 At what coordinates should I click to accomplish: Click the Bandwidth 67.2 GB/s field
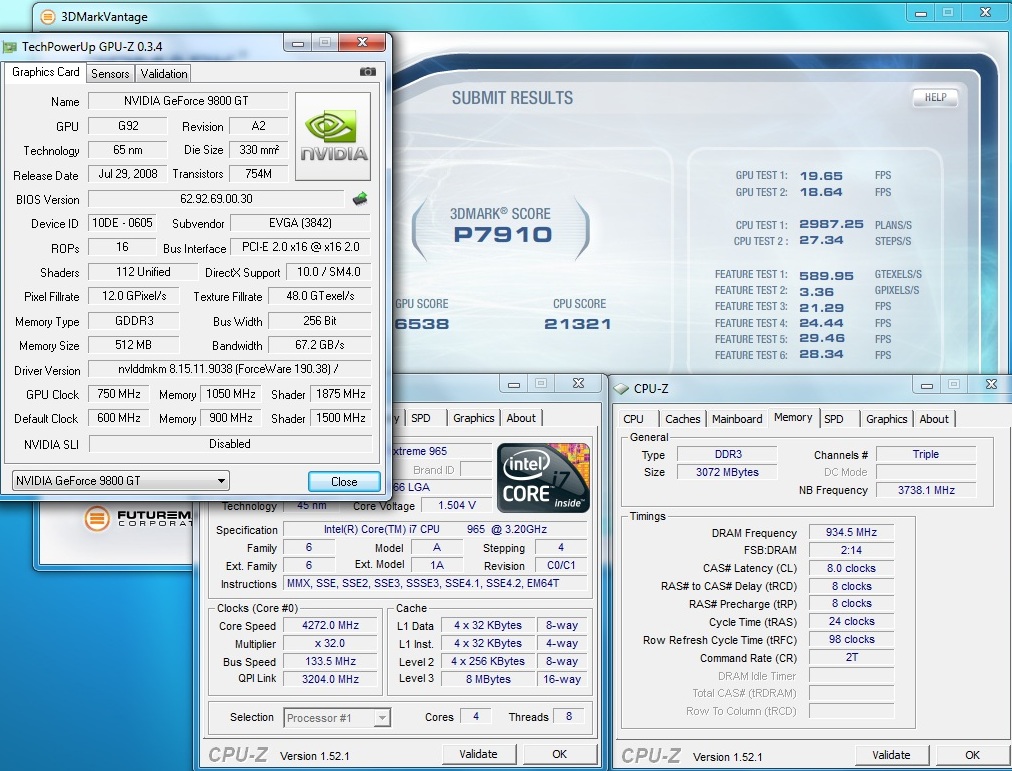pos(319,345)
